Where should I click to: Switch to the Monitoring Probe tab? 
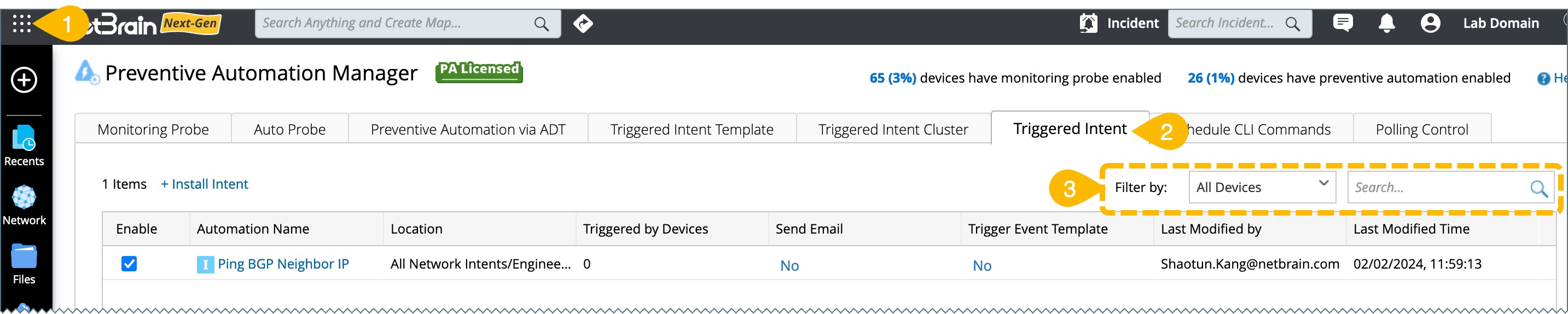(x=153, y=130)
